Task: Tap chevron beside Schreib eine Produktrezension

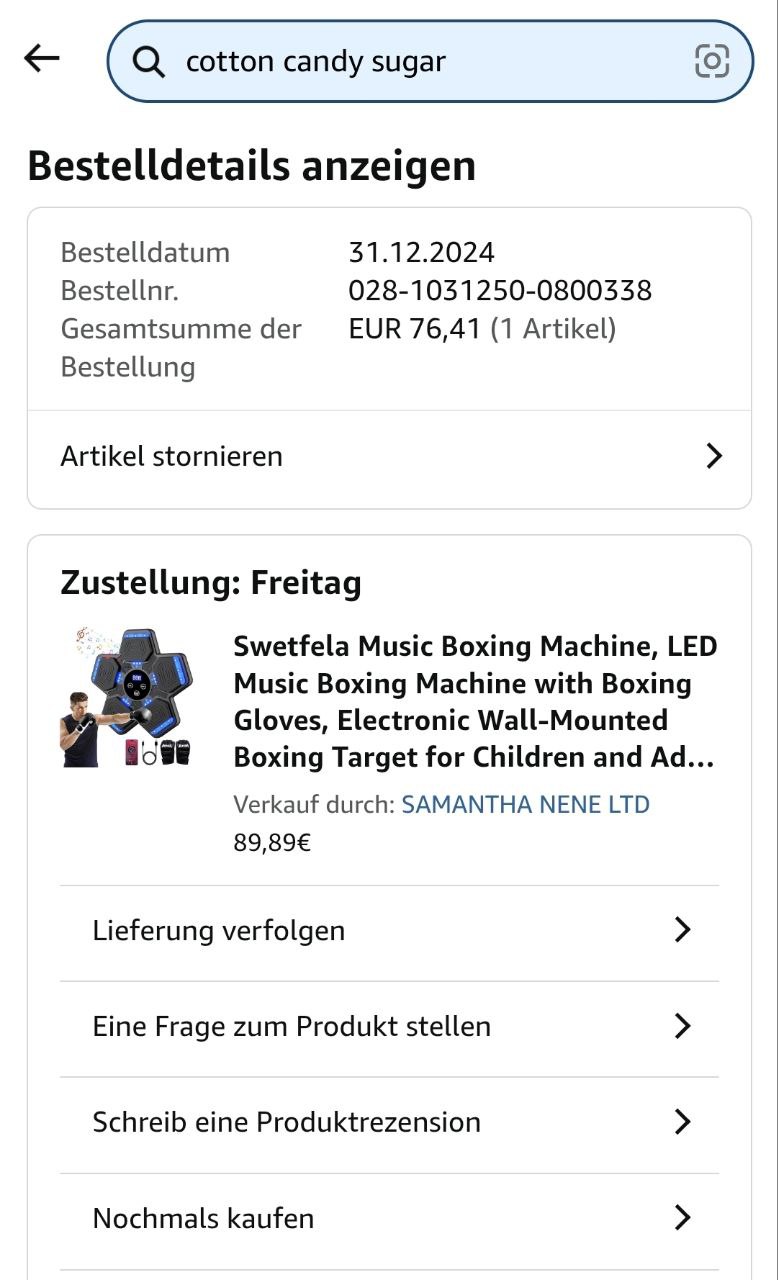Action: (x=682, y=1122)
